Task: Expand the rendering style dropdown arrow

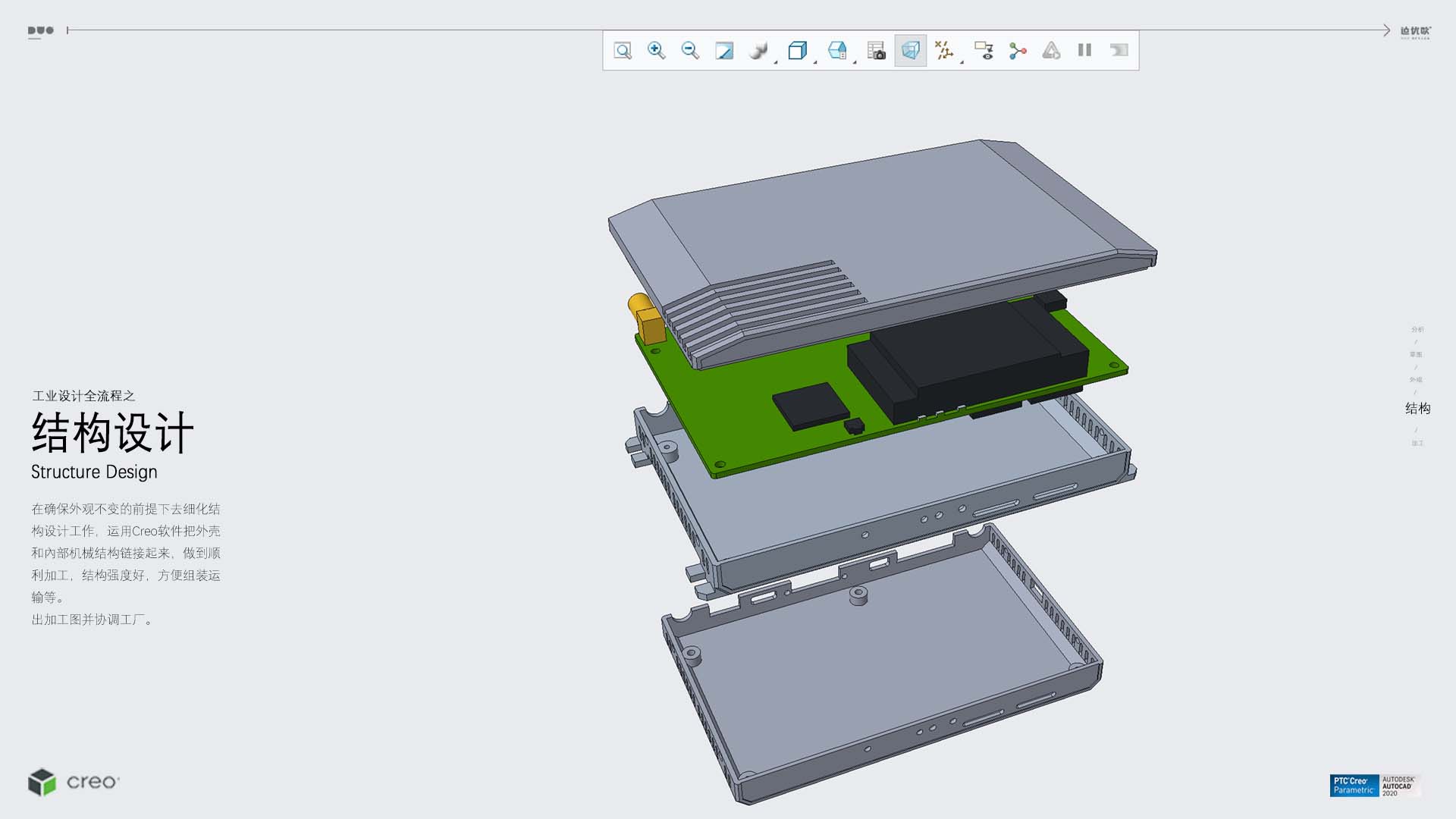Action: [776, 62]
